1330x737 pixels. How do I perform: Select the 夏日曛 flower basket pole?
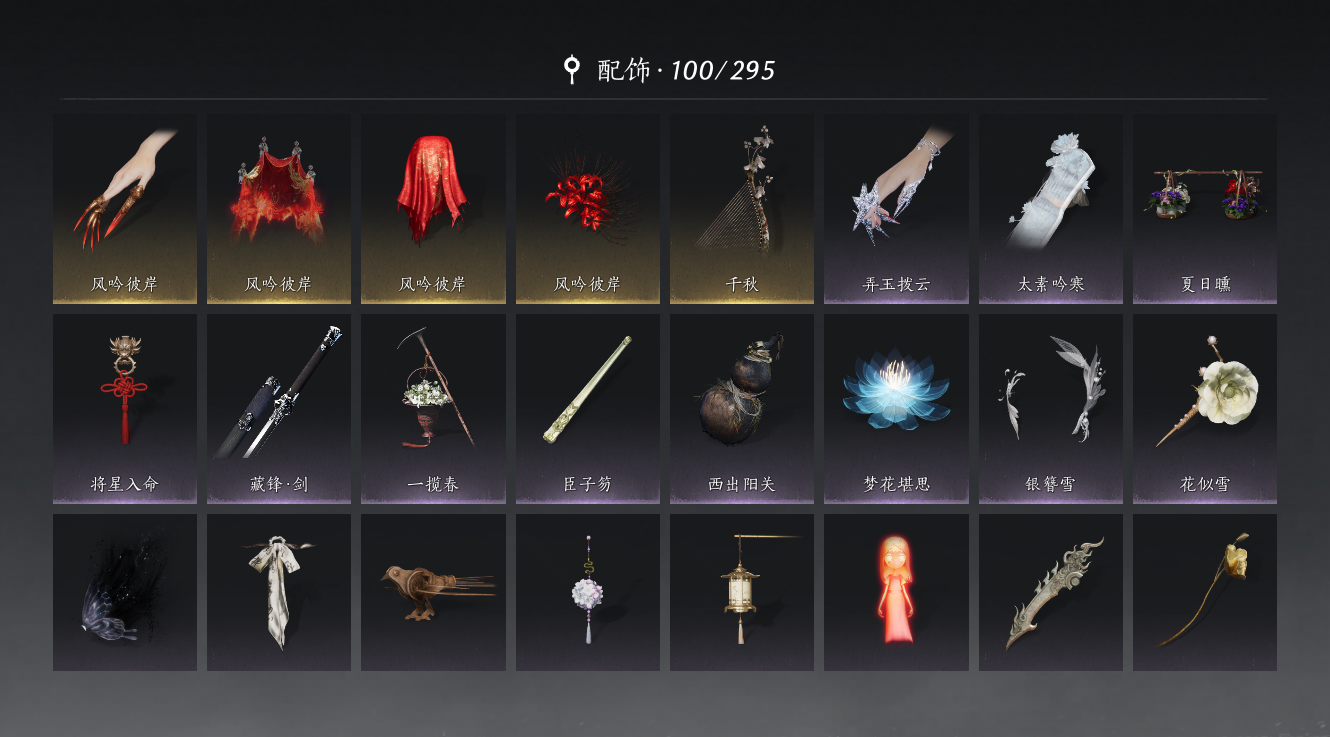point(1205,208)
